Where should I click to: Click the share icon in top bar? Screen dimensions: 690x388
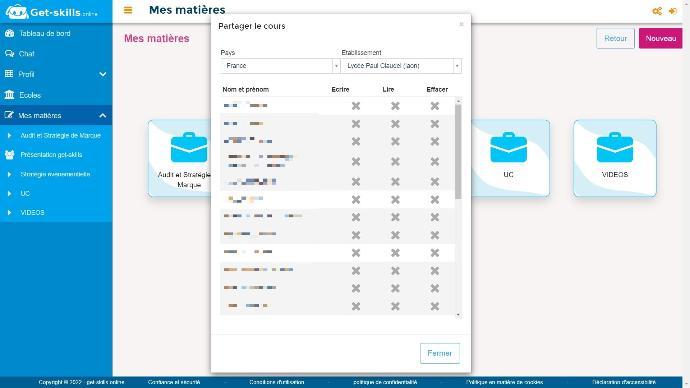tap(657, 11)
